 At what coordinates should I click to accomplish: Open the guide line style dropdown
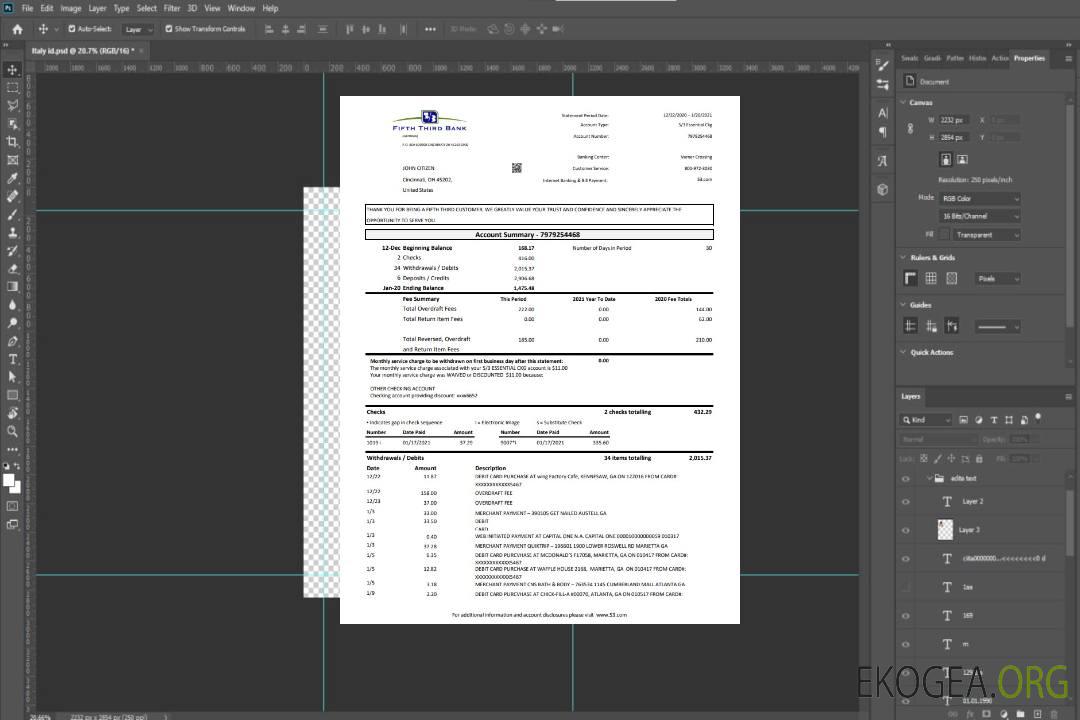coord(998,327)
